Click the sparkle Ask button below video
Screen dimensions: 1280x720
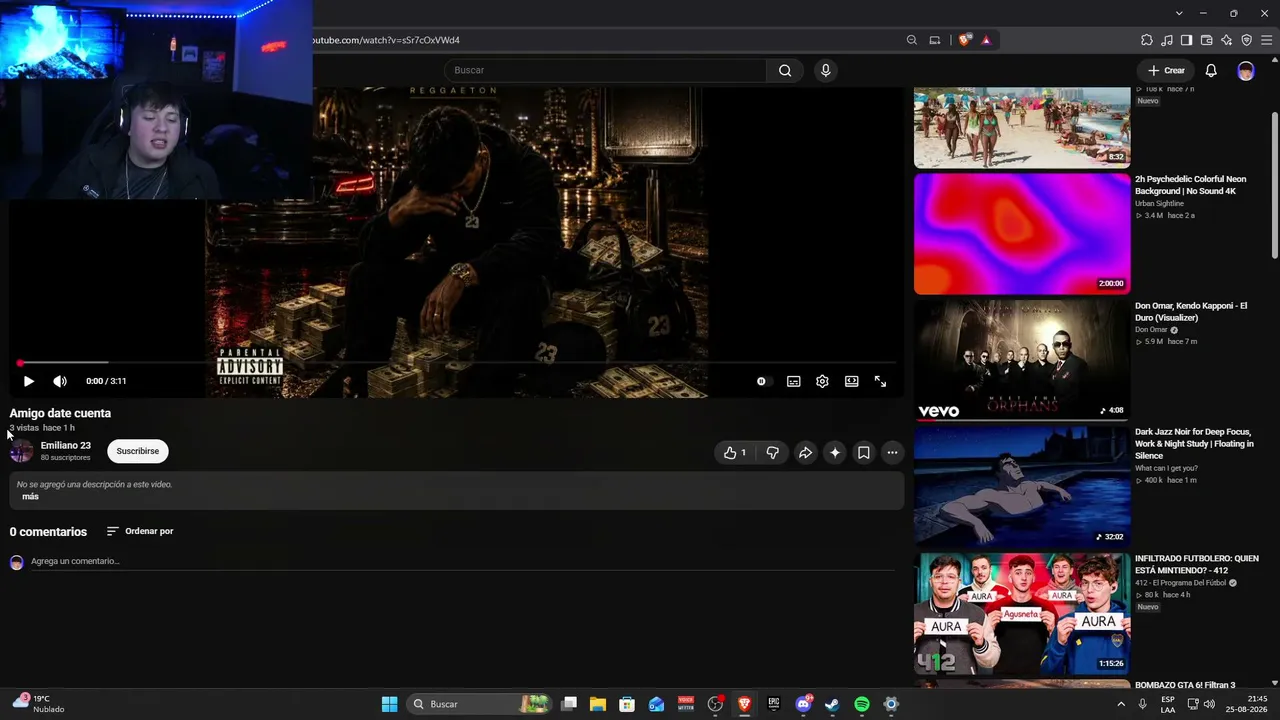tap(835, 453)
